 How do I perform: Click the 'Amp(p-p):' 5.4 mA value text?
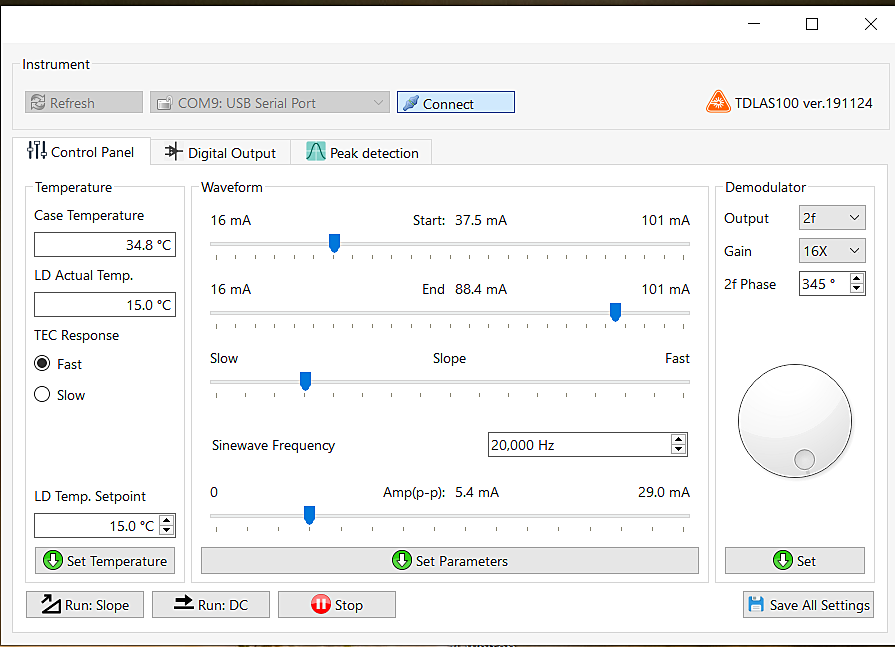pyautogui.click(x=477, y=492)
